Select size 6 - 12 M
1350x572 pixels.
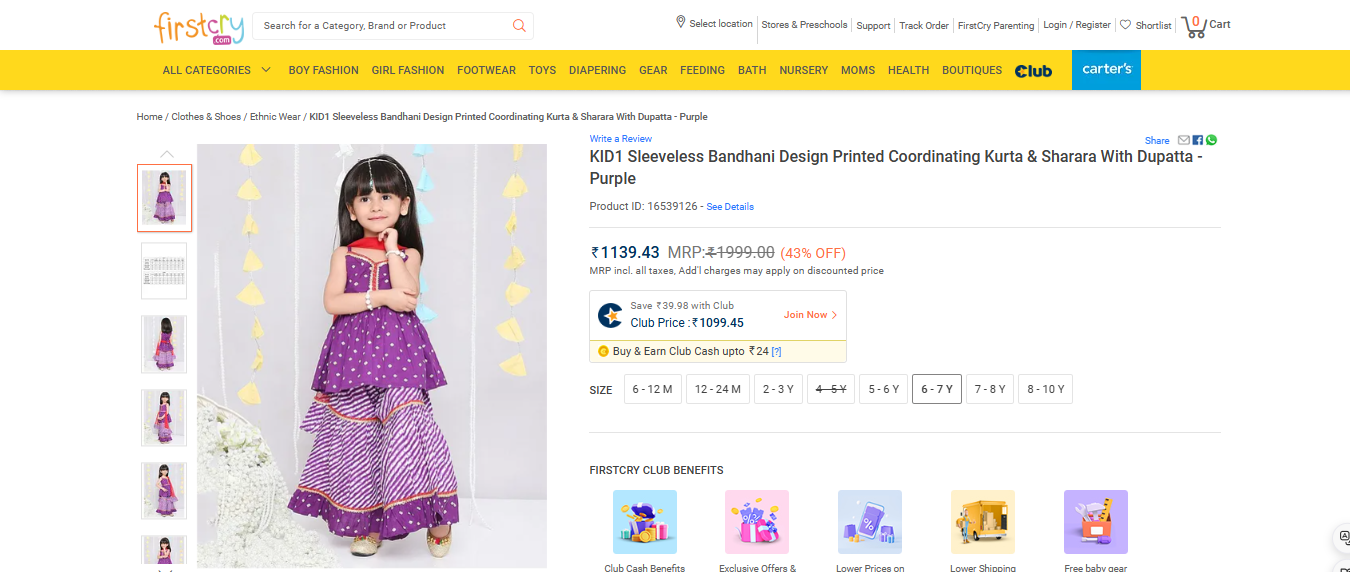[652, 389]
